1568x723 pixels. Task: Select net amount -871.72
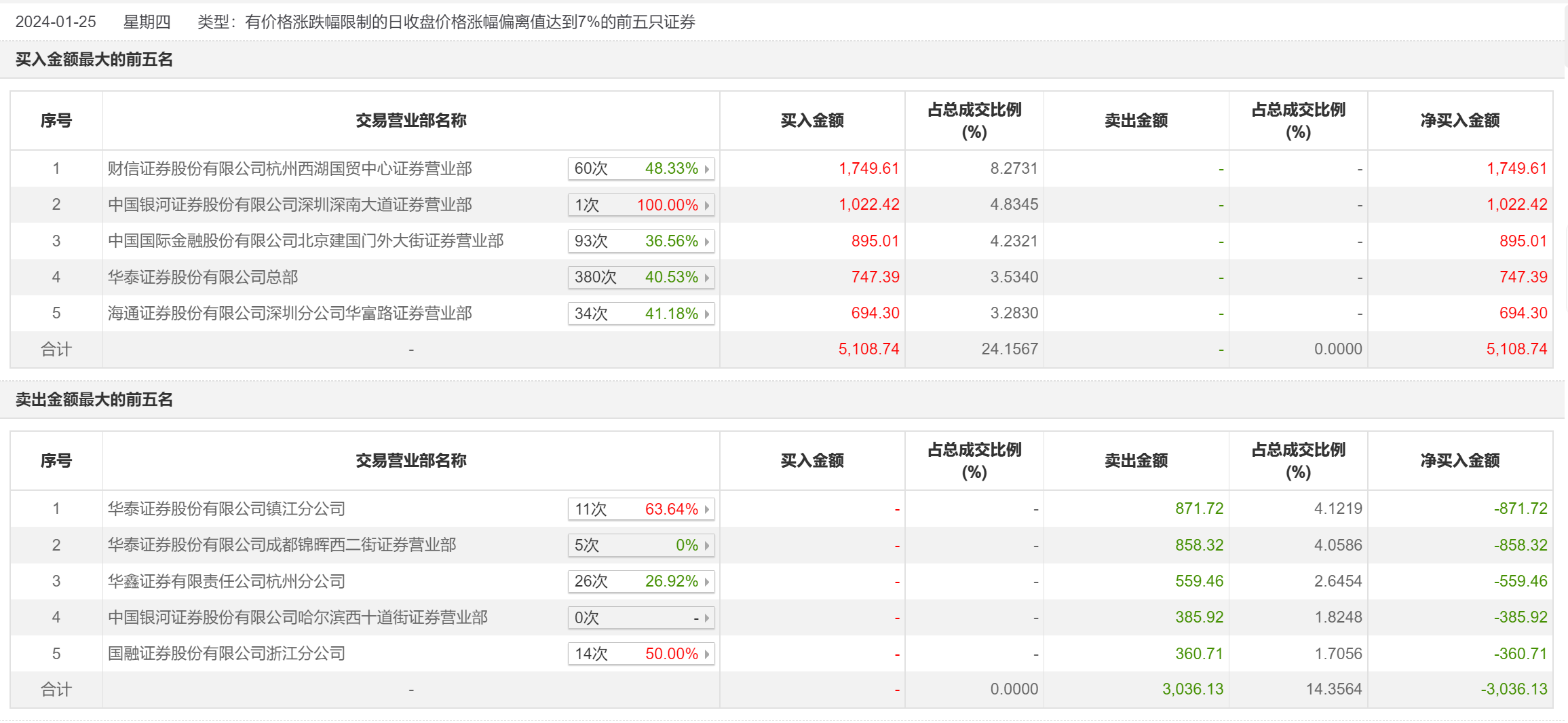tap(1521, 508)
